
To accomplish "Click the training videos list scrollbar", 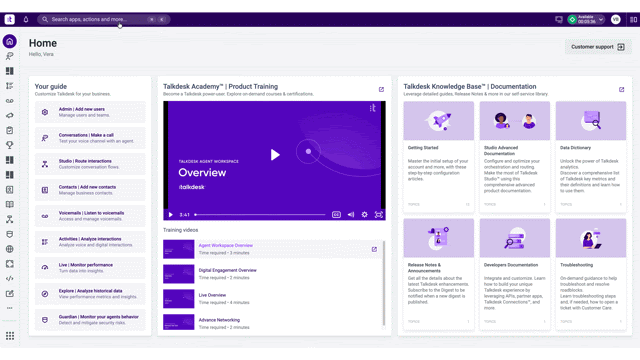I will pyautogui.click(x=384, y=284).
